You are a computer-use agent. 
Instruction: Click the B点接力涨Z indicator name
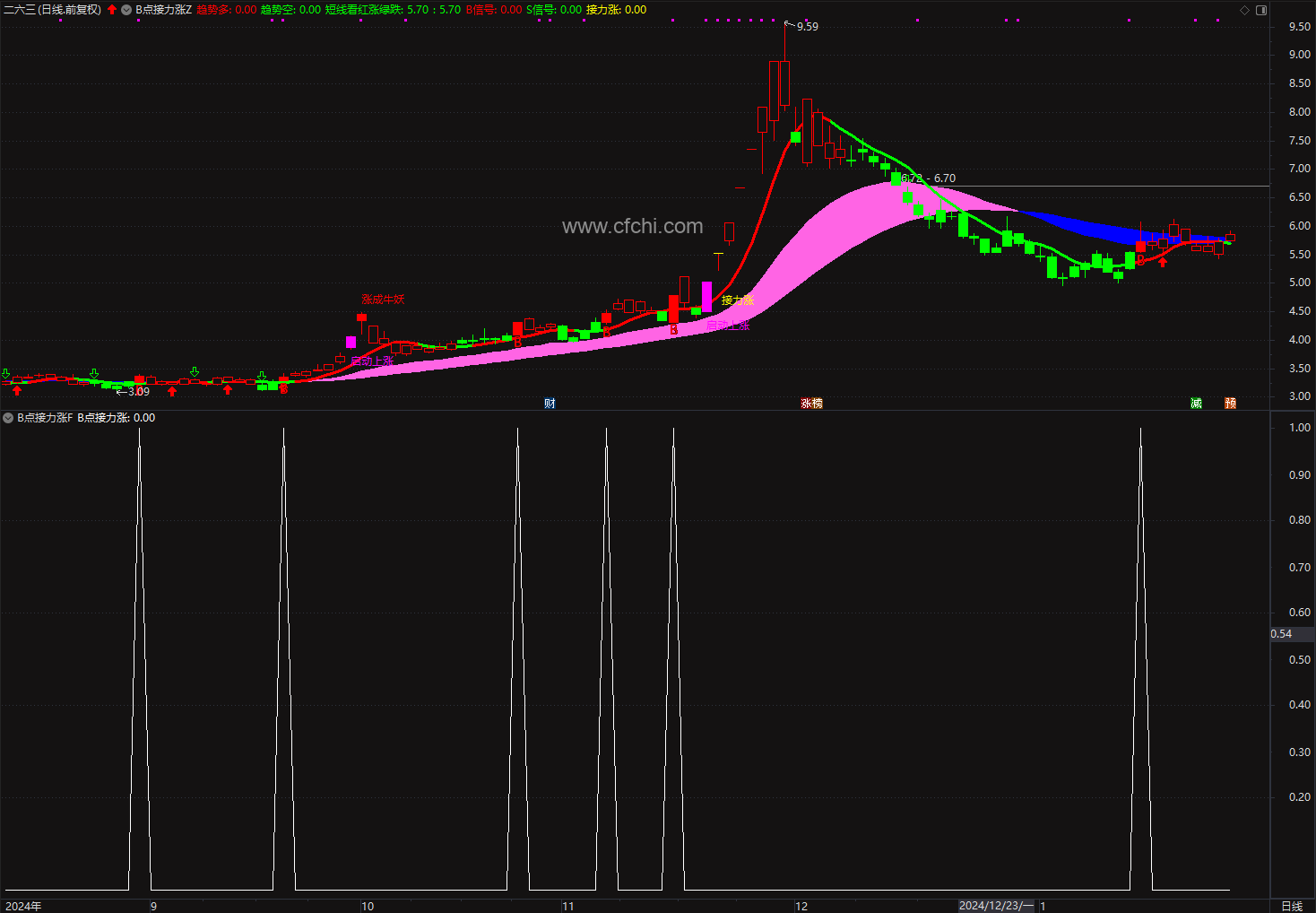[x=164, y=10]
